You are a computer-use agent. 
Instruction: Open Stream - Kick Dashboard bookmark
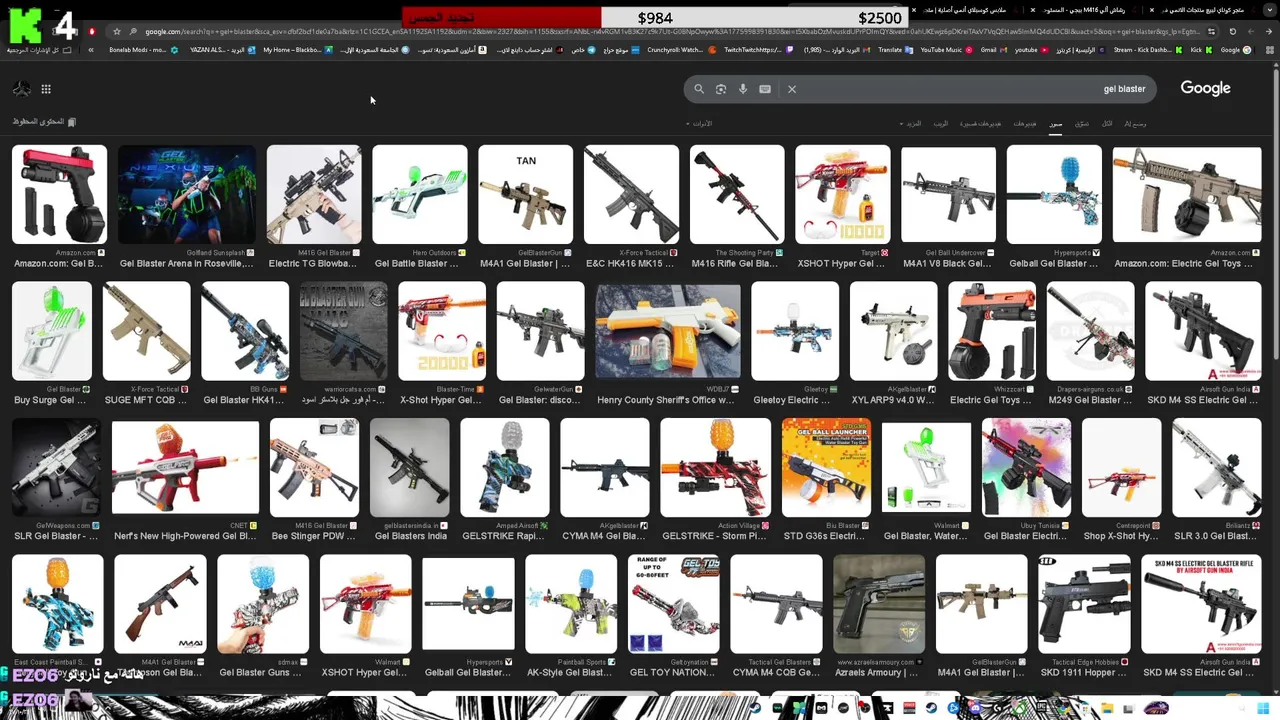coord(1146,50)
